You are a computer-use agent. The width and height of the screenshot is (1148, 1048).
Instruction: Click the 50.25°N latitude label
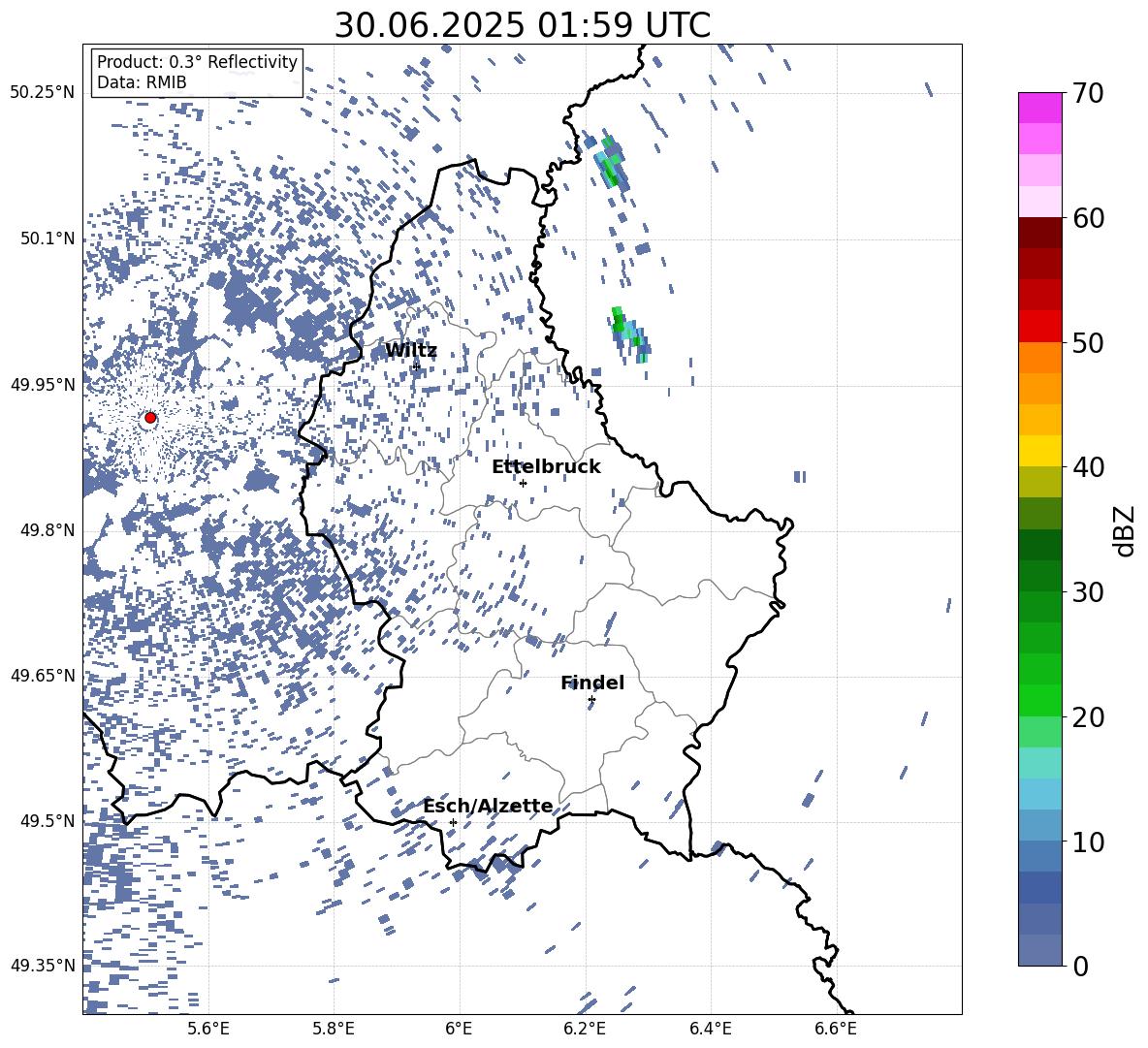(x=43, y=93)
